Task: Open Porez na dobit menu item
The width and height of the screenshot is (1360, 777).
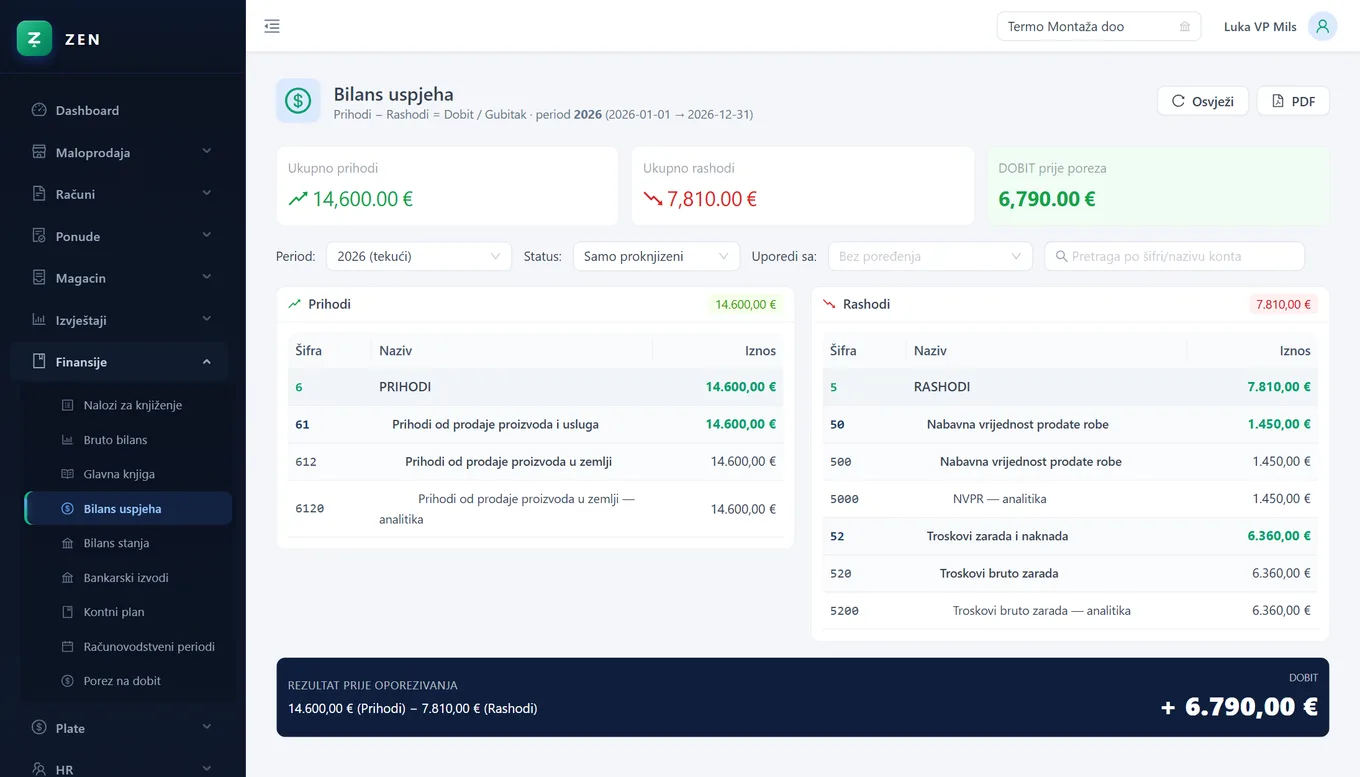Action: [130, 681]
